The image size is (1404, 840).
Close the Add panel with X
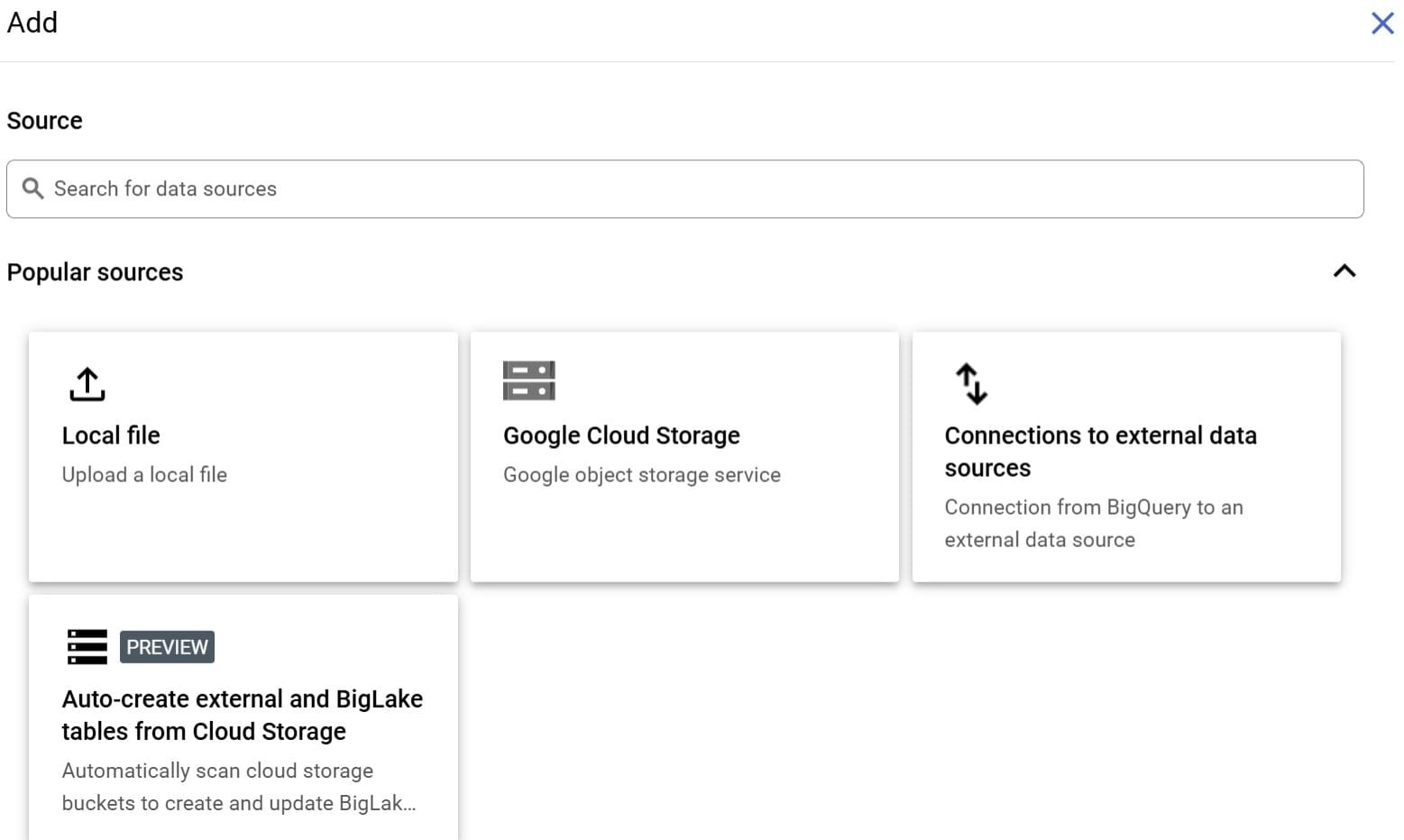click(1381, 23)
